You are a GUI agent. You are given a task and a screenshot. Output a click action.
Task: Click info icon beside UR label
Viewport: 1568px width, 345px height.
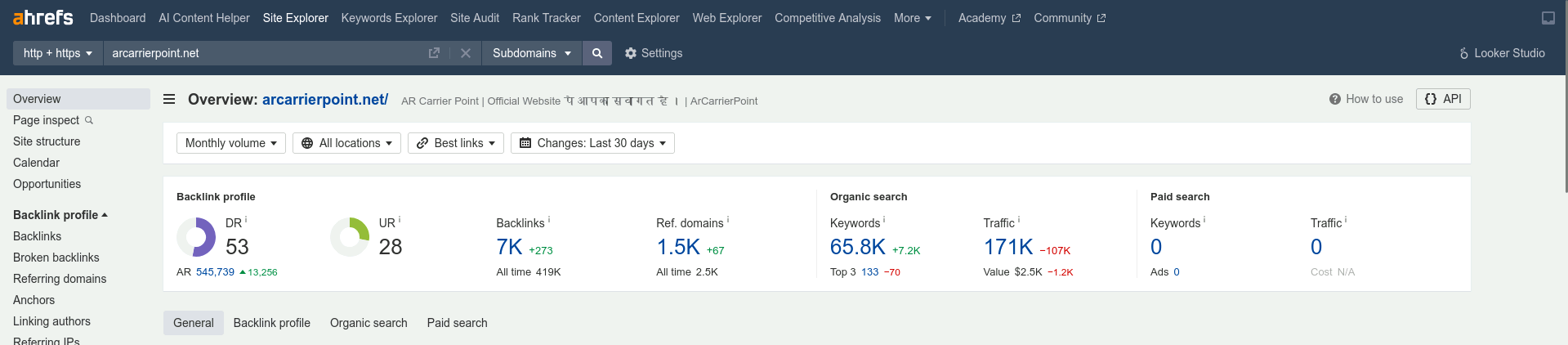coord(400,219)
